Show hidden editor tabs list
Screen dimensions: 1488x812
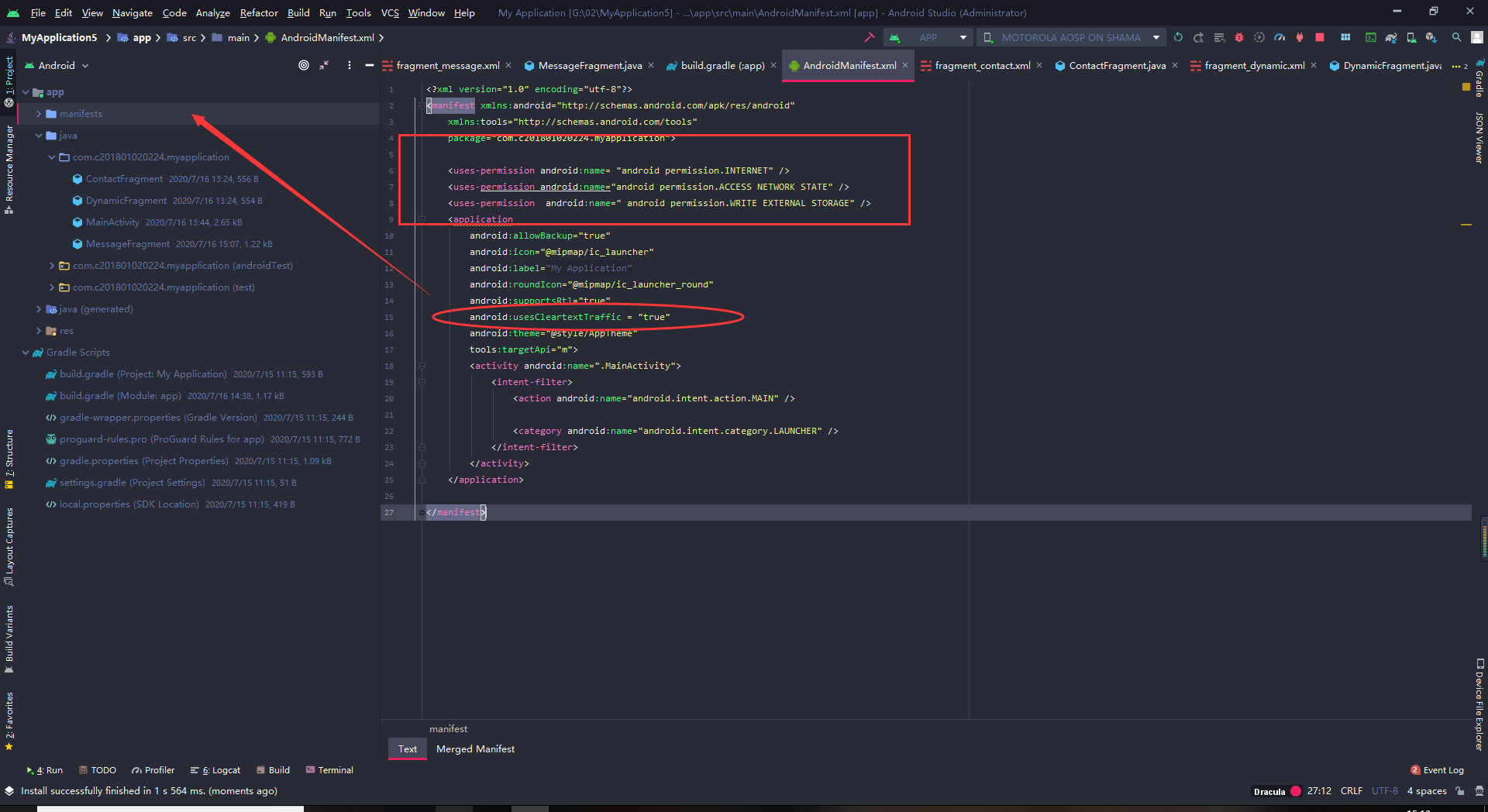1460,66
